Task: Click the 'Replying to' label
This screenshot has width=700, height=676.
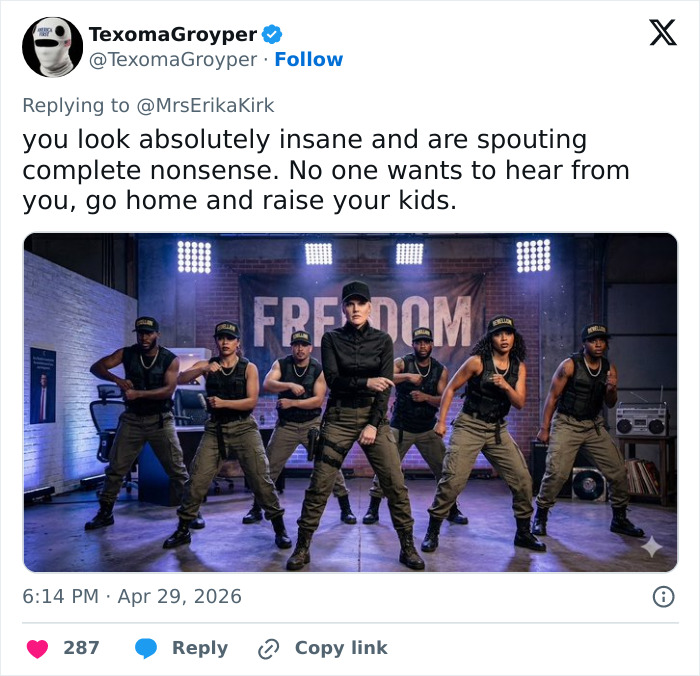Action: tap(74, 105)
